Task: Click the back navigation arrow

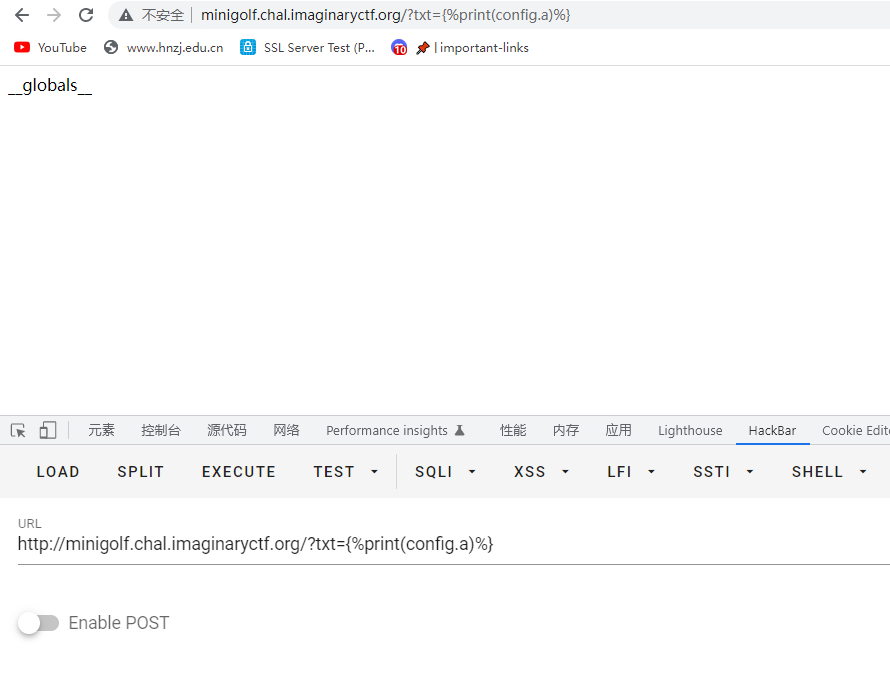Action: click(21, 15)
